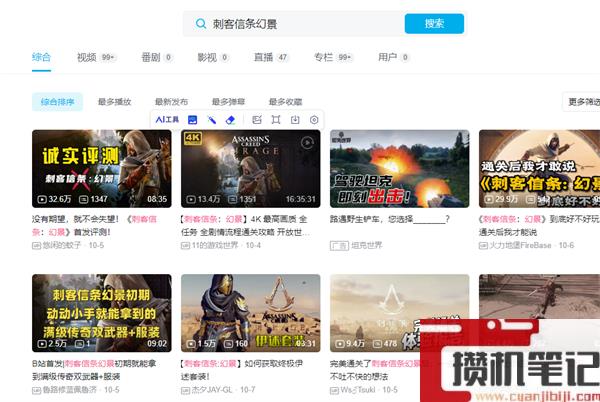The height and width of the screenshot is (402, 600).
Task: Click the download icon in floating toolbar
Action: (295, 120)
